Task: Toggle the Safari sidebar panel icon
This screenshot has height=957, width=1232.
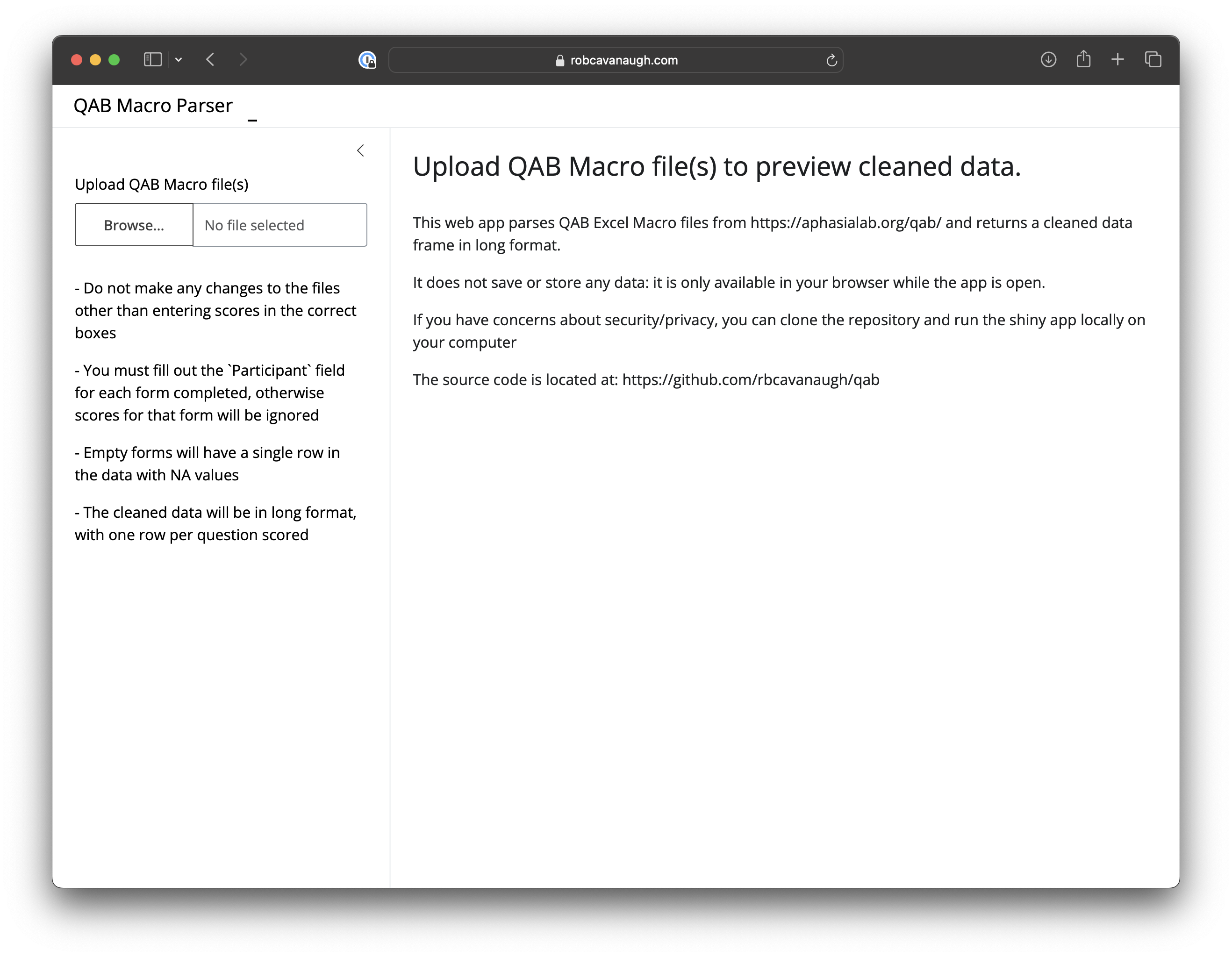Action: pos(152,60)
